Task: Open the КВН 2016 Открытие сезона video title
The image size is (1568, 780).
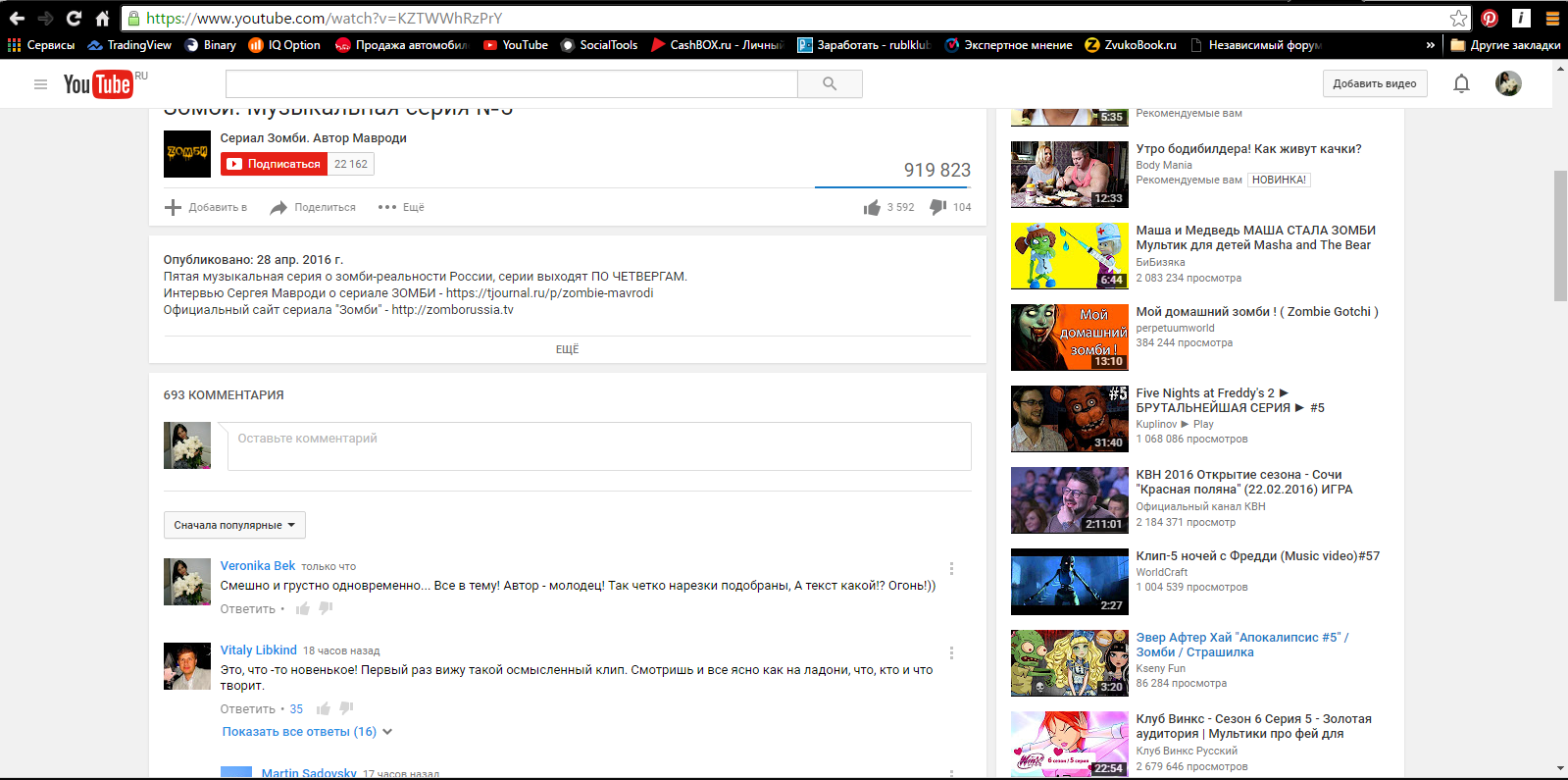Action: [1244, 482]
